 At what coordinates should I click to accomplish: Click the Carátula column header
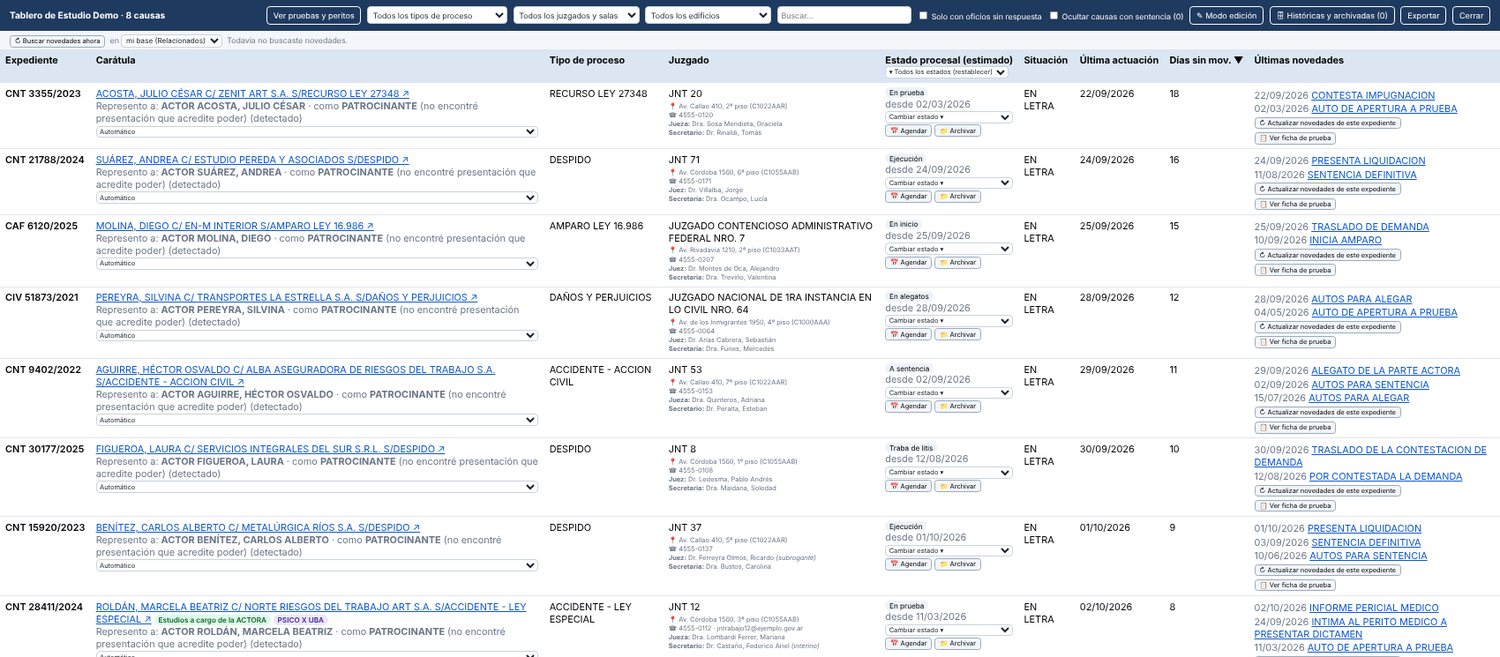(116, 60)
